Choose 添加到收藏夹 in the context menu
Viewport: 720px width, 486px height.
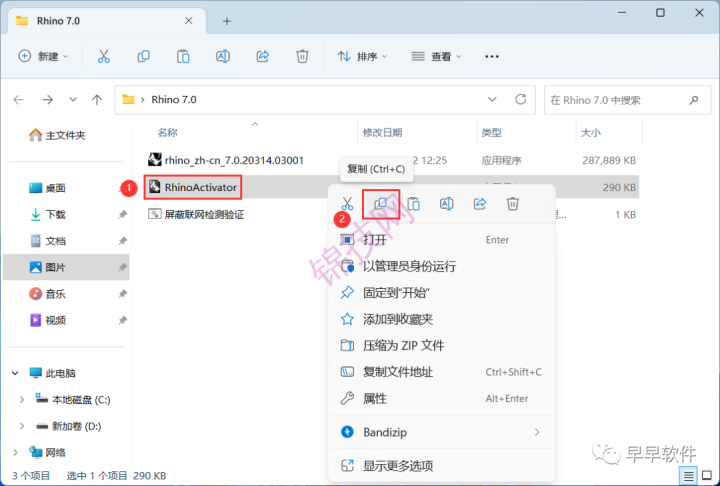[x=442, y=319]
